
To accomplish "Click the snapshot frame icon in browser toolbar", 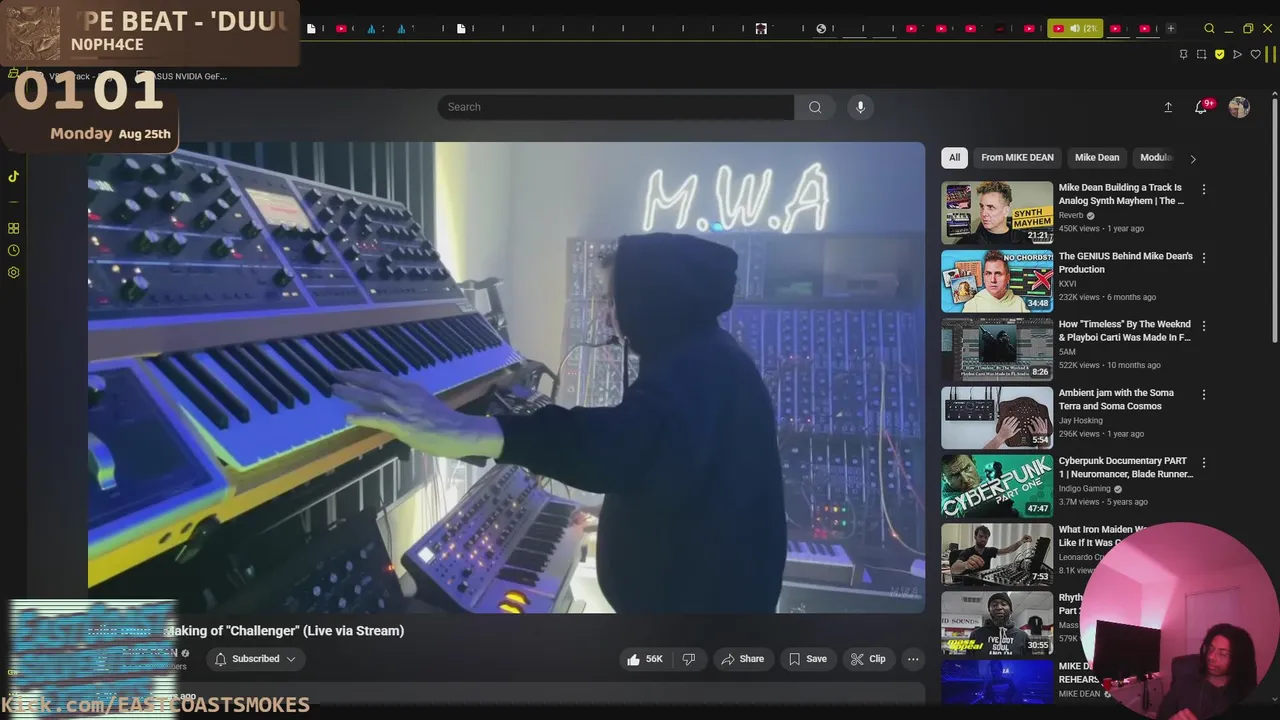I will click(1201, 54).
